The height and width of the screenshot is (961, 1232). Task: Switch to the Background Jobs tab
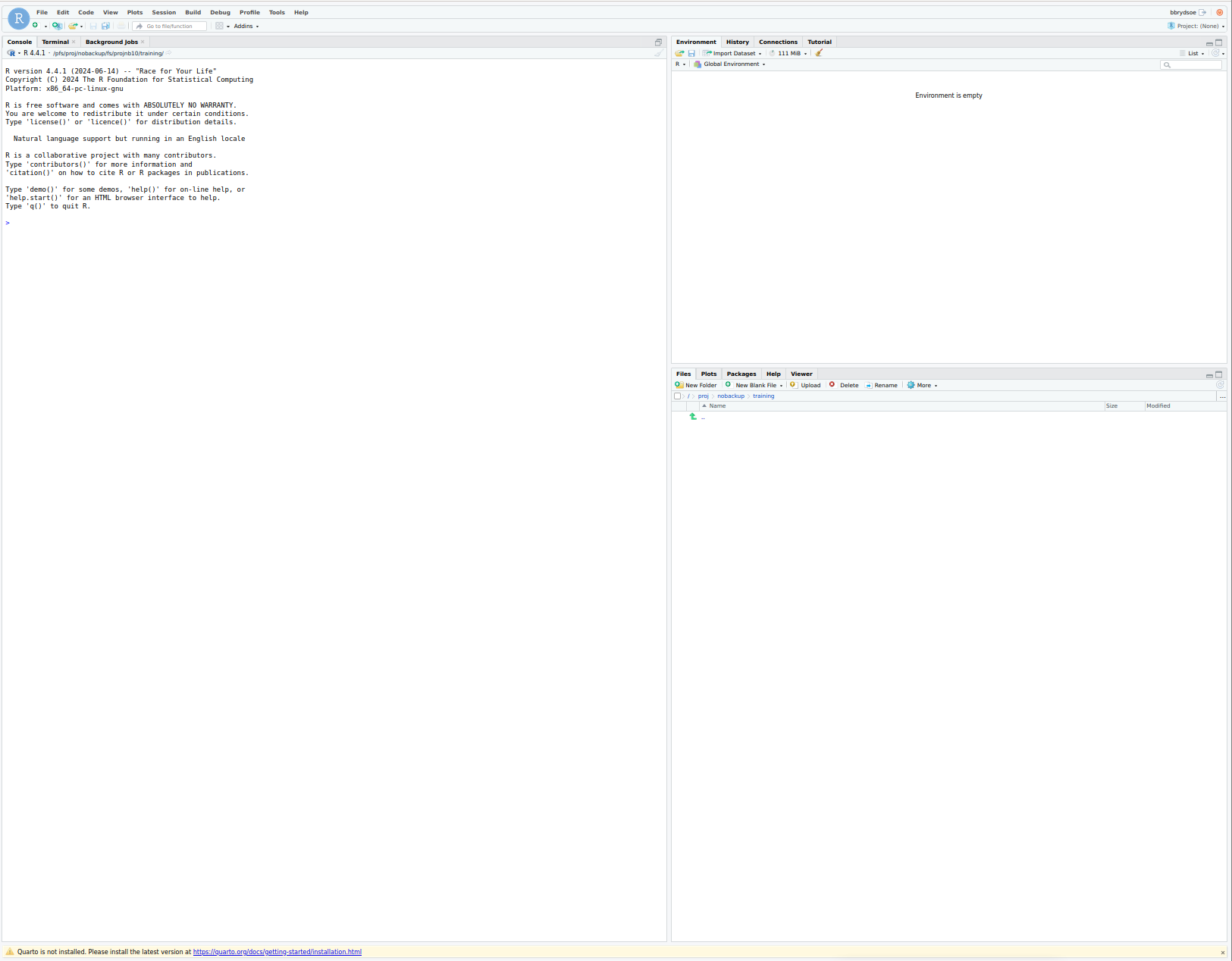click(x=111, y=42)
